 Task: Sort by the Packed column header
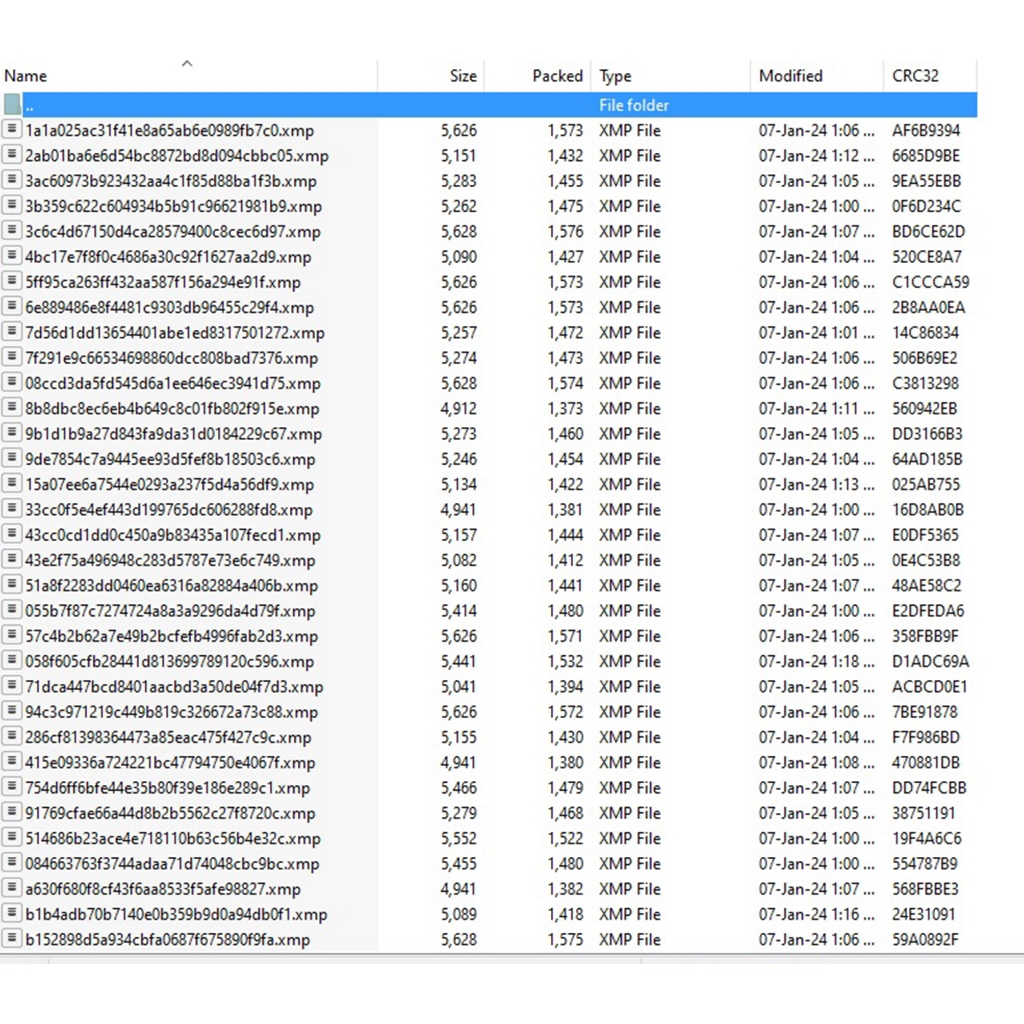click(x=557, y=76)
